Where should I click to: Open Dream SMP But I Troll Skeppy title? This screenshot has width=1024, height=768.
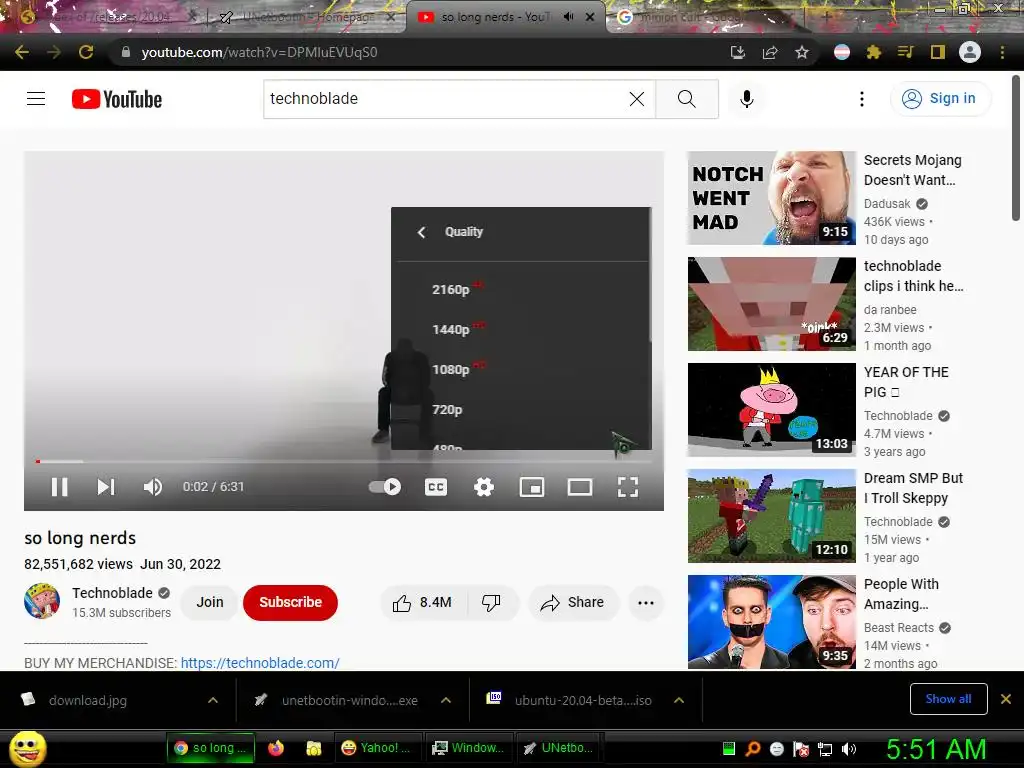(913, 488)
